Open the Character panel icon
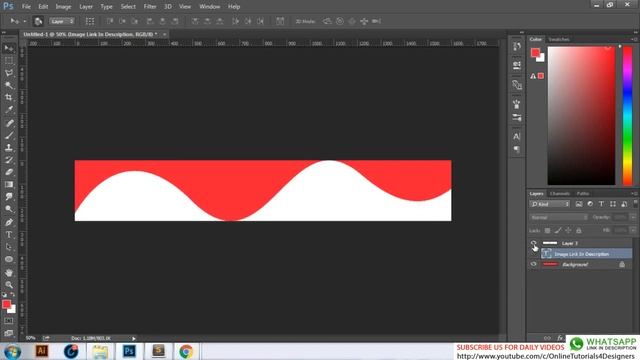The height and width of the screenshot is (360, 640). pos(517,136)
